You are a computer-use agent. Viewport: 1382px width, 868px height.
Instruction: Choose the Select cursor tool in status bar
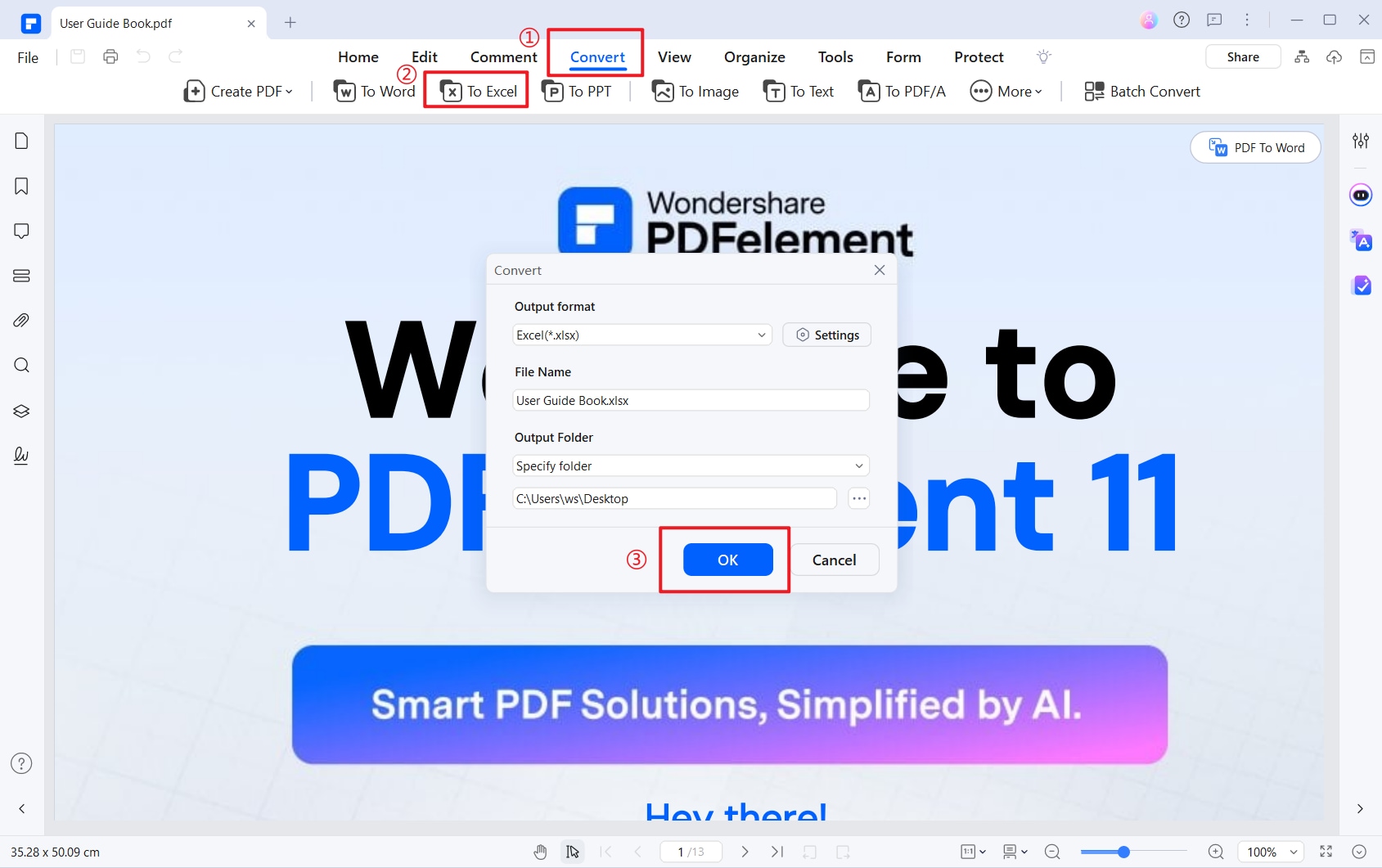tap(573, 852)
